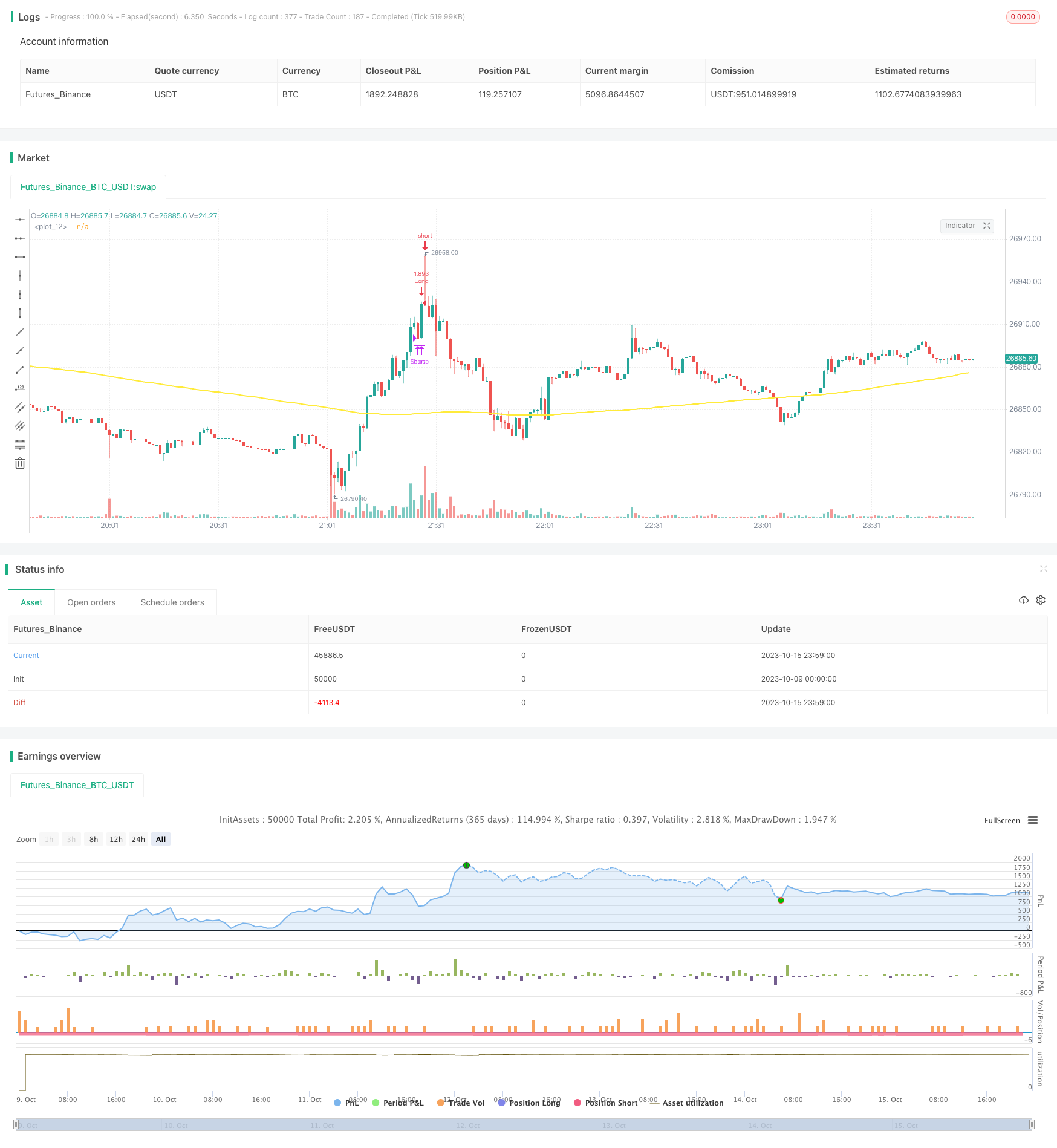Select the diagonal segment drawing tool

[x=20, y=370]
